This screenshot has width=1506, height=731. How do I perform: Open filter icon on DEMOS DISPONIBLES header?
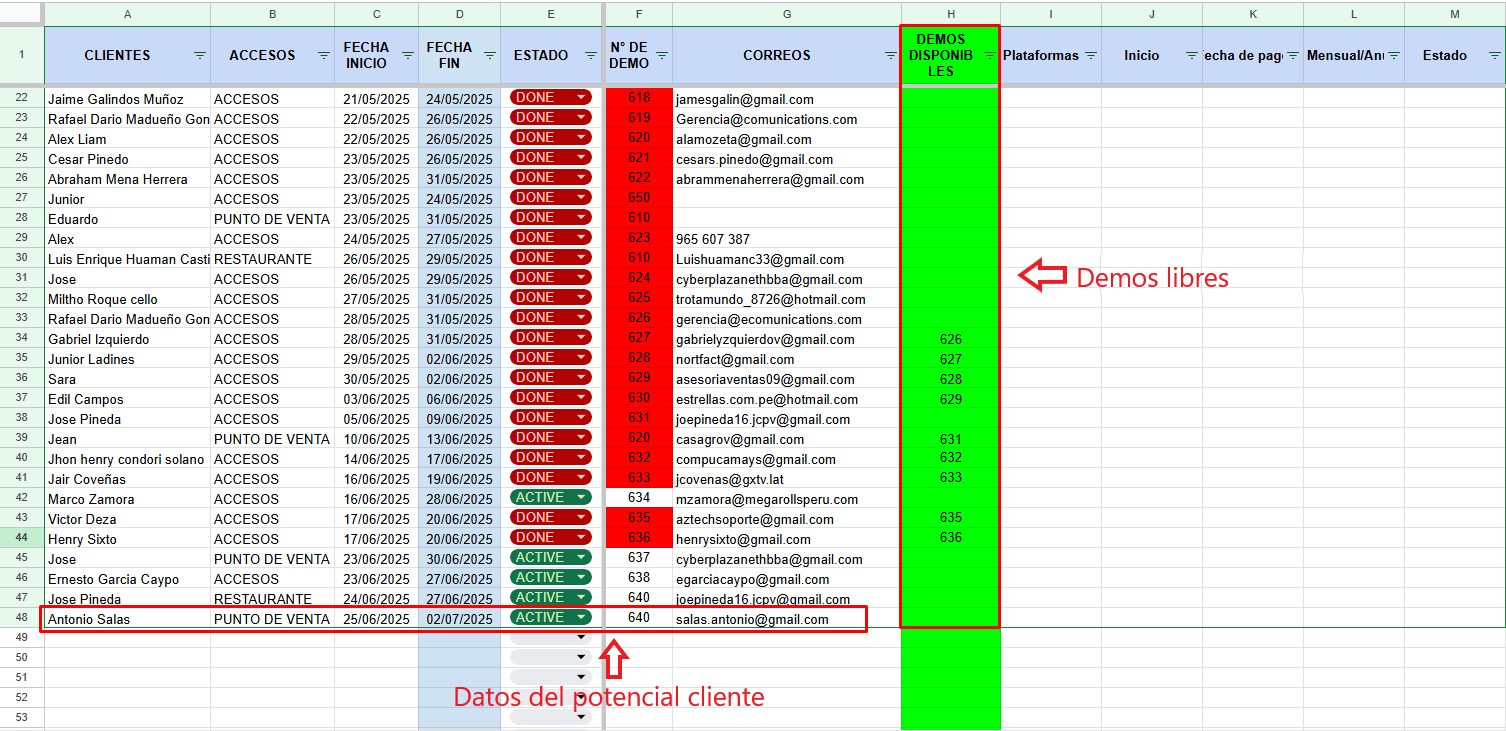point(988,56)
